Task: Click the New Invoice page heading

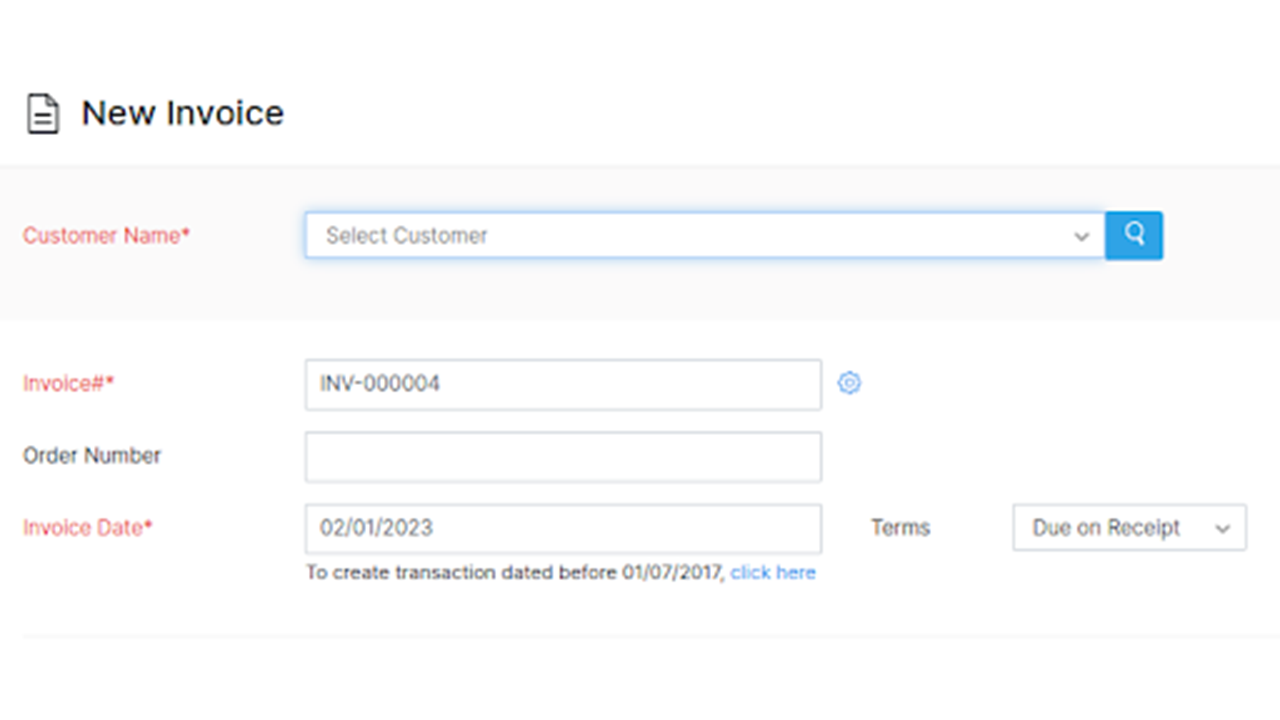Action: point(182,113)
